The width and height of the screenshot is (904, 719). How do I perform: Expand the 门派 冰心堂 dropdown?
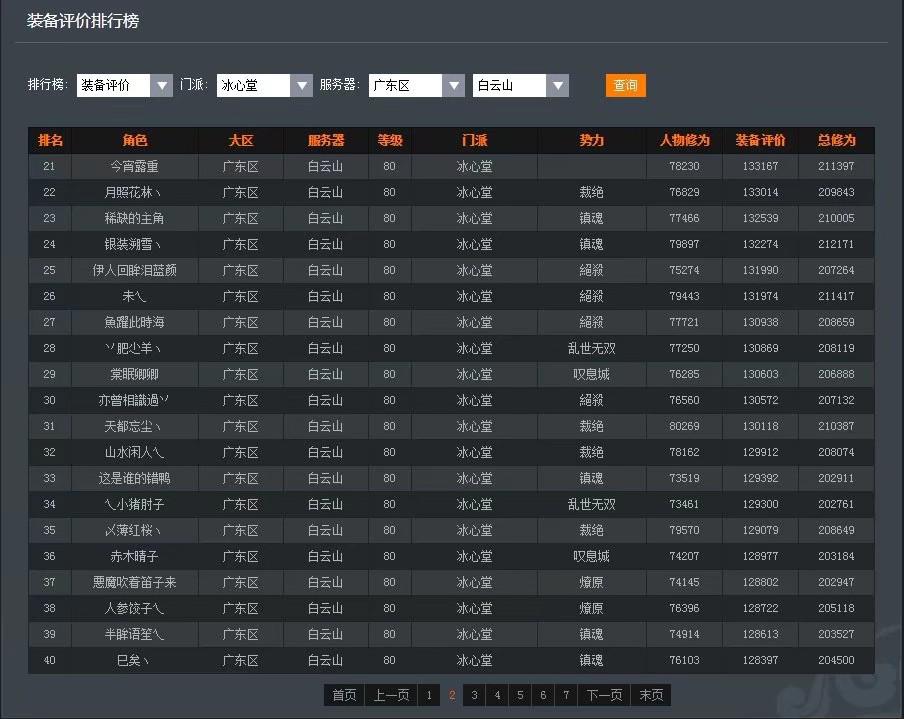[x=264, y=86]
